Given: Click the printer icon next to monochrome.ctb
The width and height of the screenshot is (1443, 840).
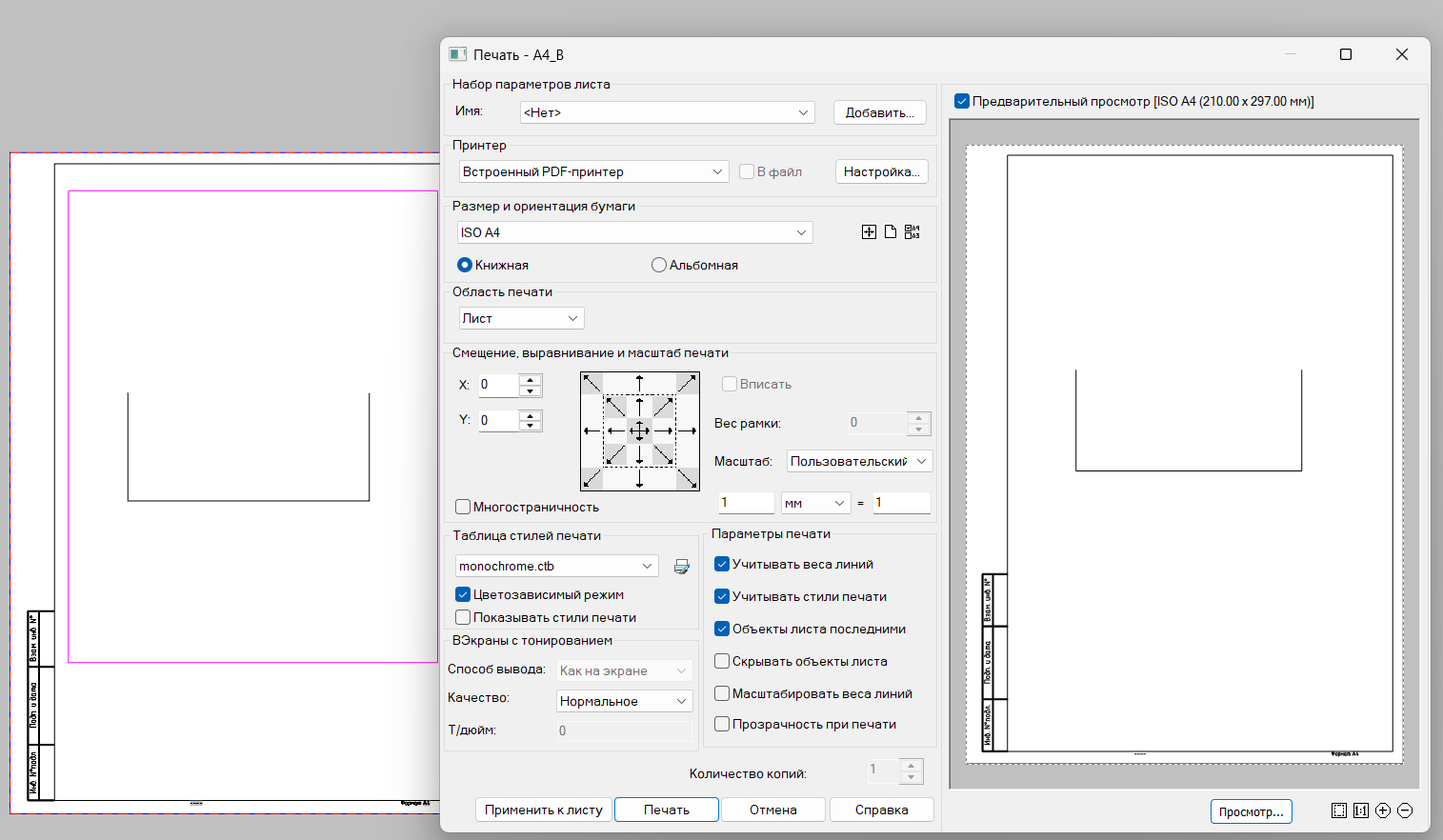Looking at the screenshot, I should 682,567.
